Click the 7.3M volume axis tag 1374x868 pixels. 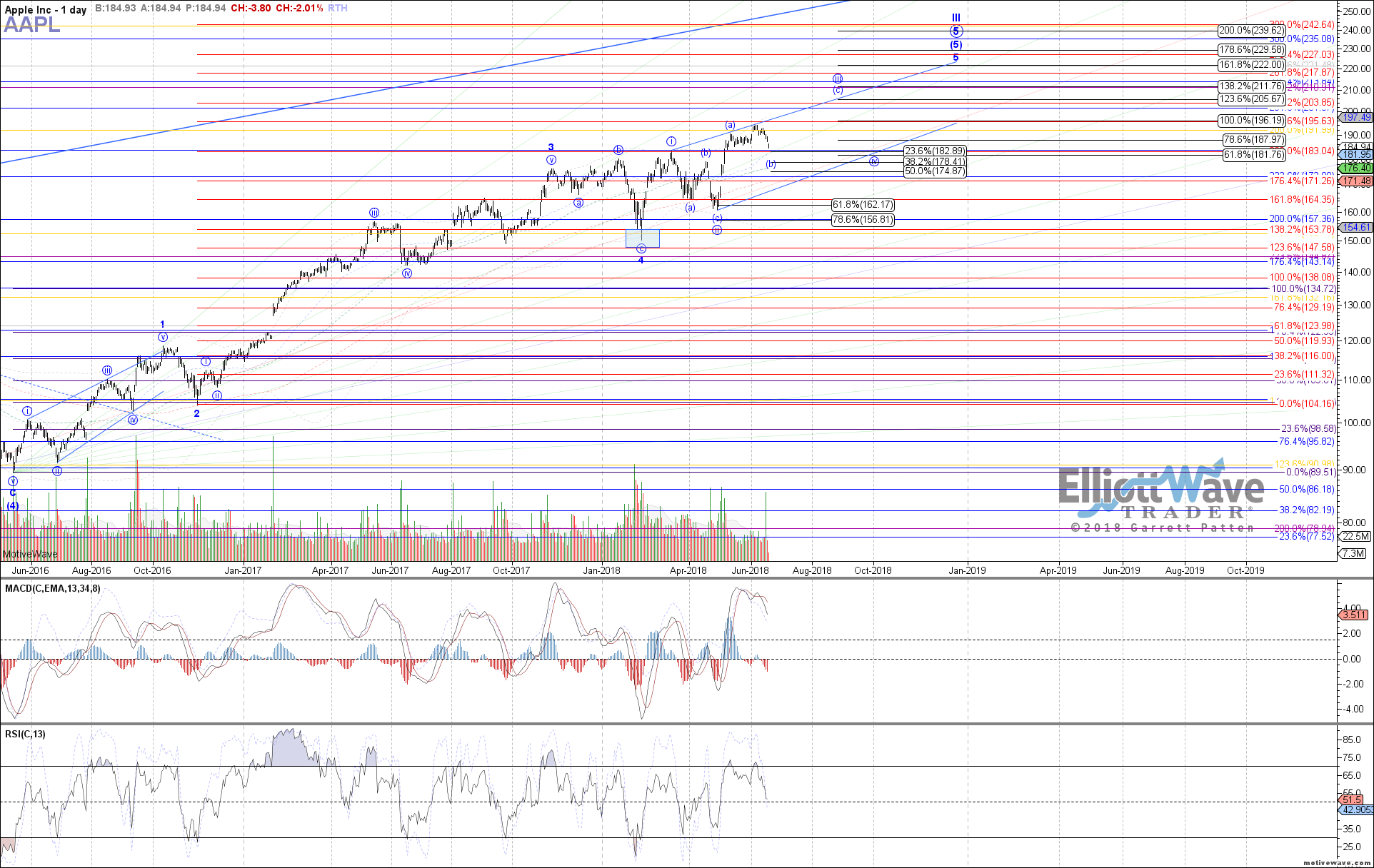[1353, 553]
